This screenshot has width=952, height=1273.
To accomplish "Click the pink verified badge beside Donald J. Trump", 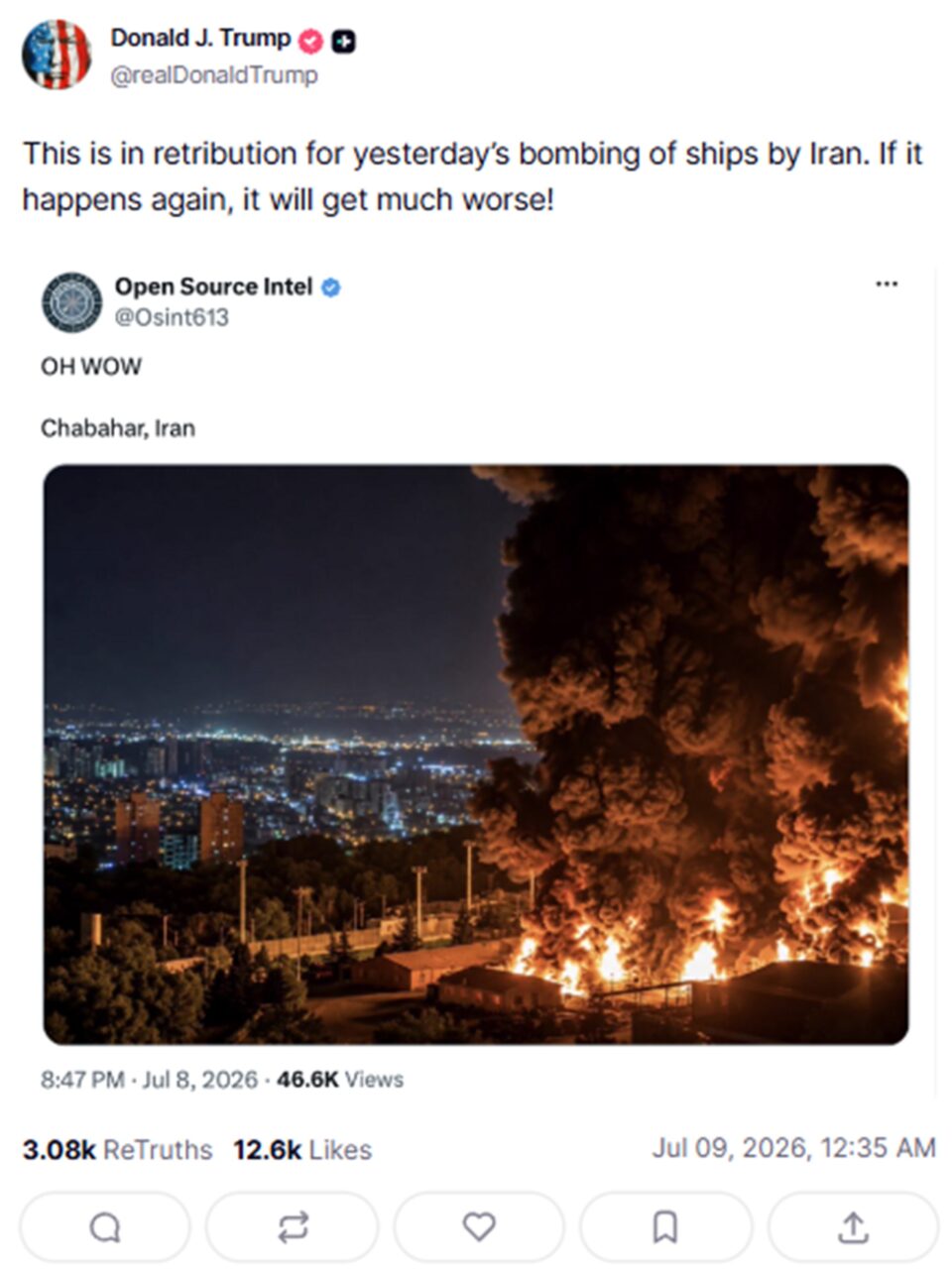I will (310, 41).
